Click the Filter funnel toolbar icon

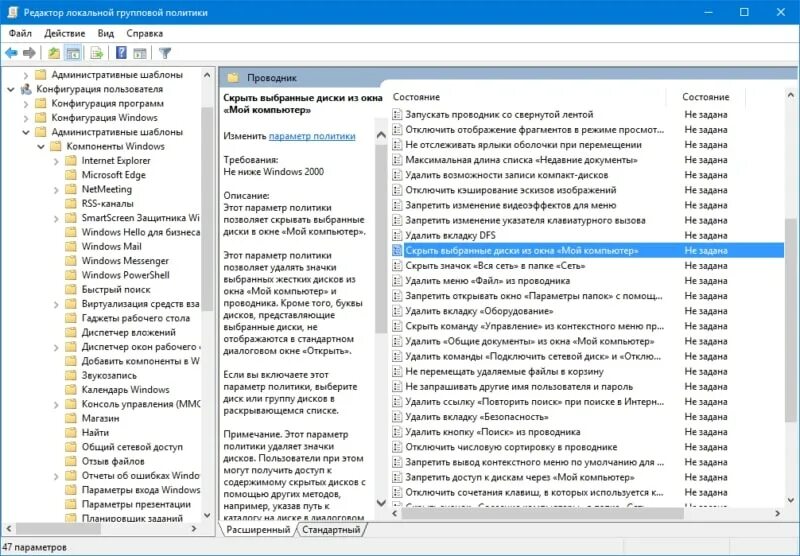point(165,53)
